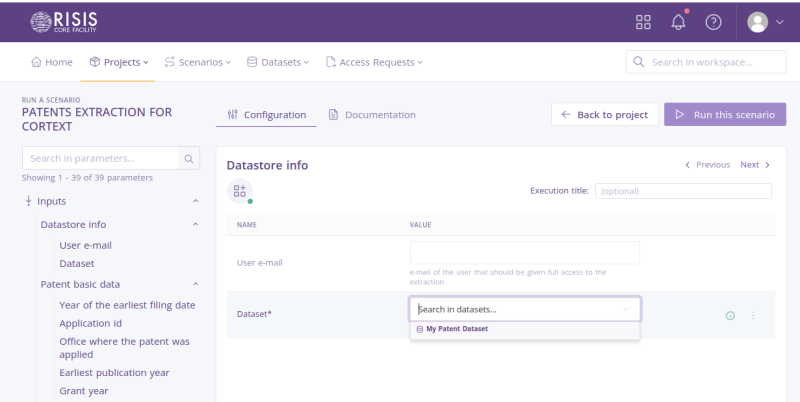The height and width of the screenshot is (402, 800).
Task: Open the notifications bell
Action: (679, 22)
